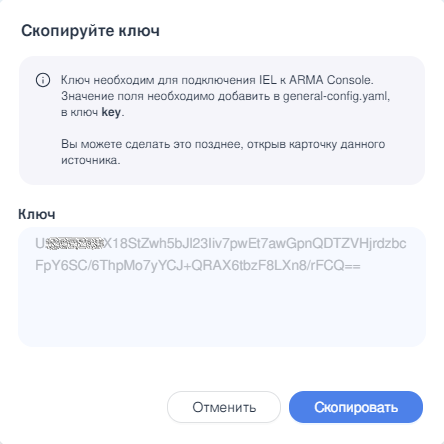
Task: Click the key's second line ending in rFCQ==
Action: (198, 266)
